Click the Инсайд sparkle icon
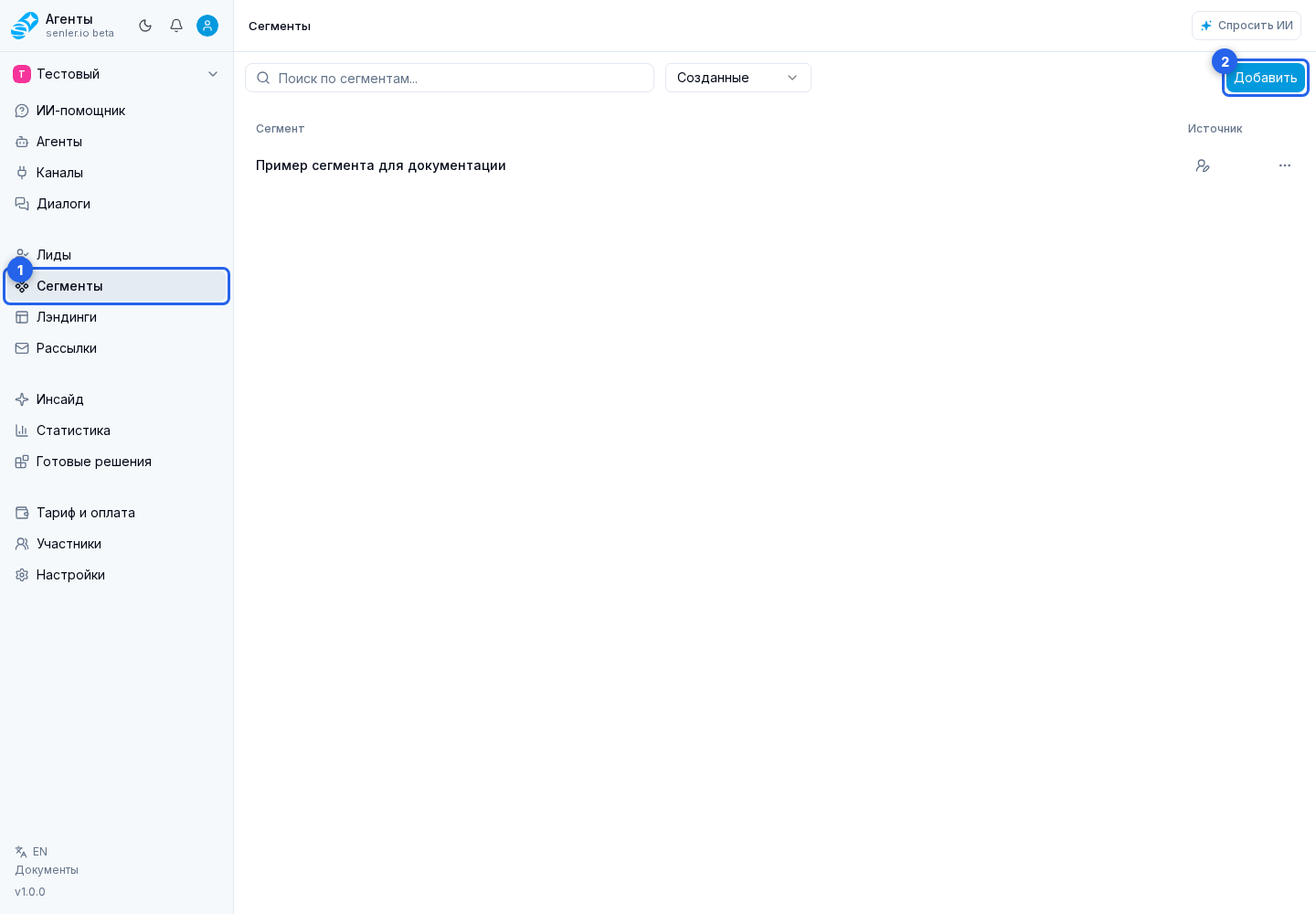 pos(22,399)
